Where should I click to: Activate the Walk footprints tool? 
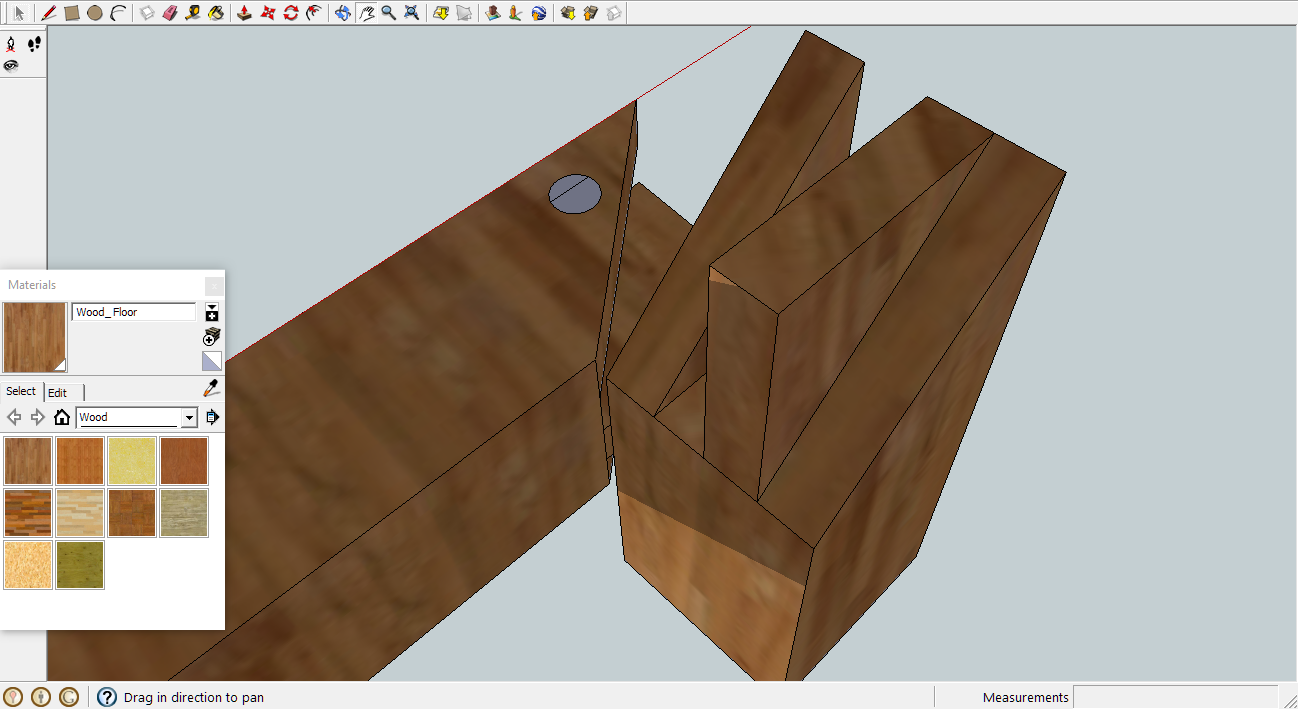[x=34, y=44]
